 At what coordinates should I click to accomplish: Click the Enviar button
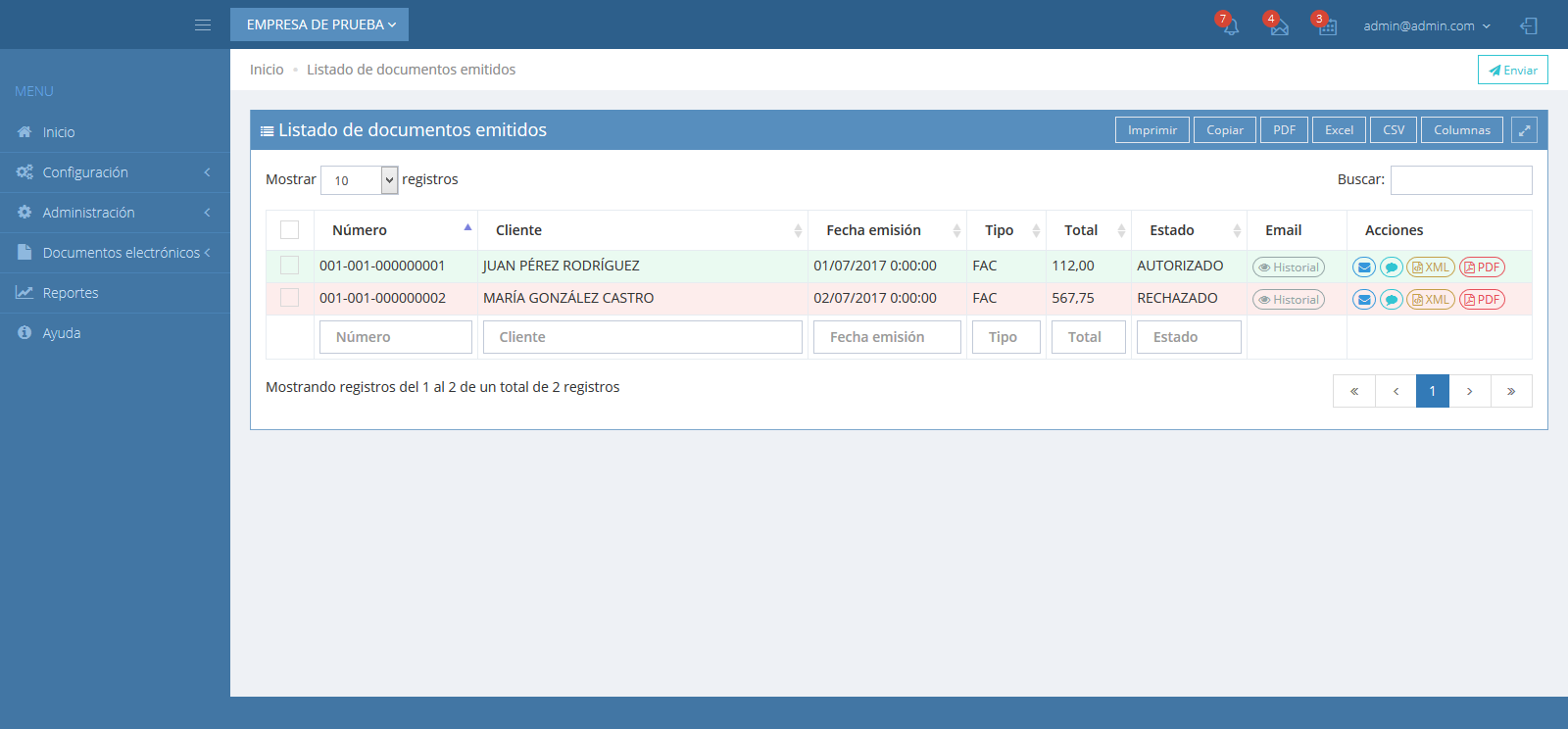1513,70
